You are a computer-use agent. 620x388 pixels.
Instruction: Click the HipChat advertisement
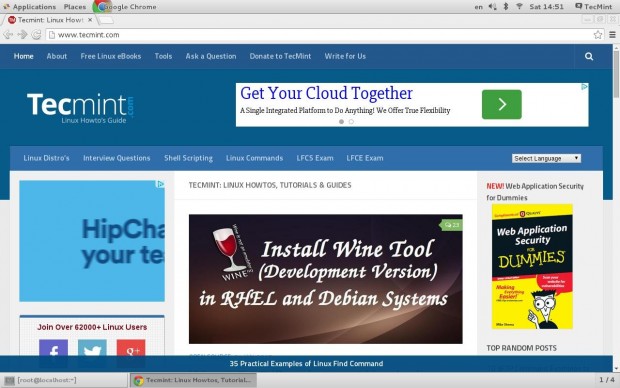coord(92,241)
